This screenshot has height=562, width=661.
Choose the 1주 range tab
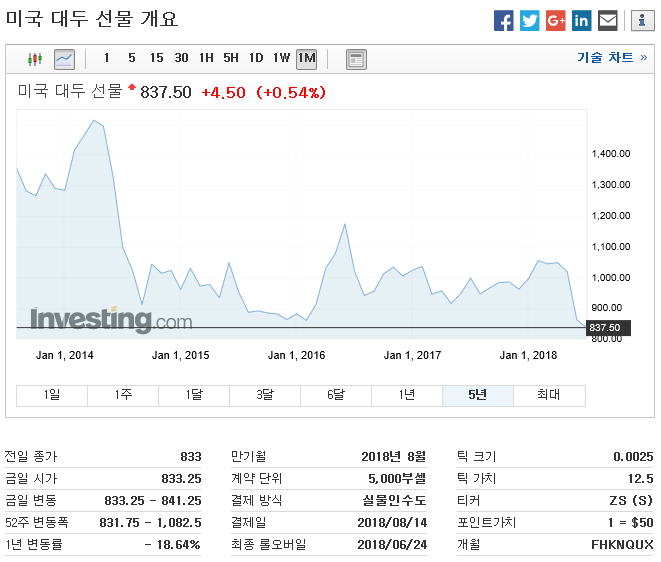[x=123, y=395]
